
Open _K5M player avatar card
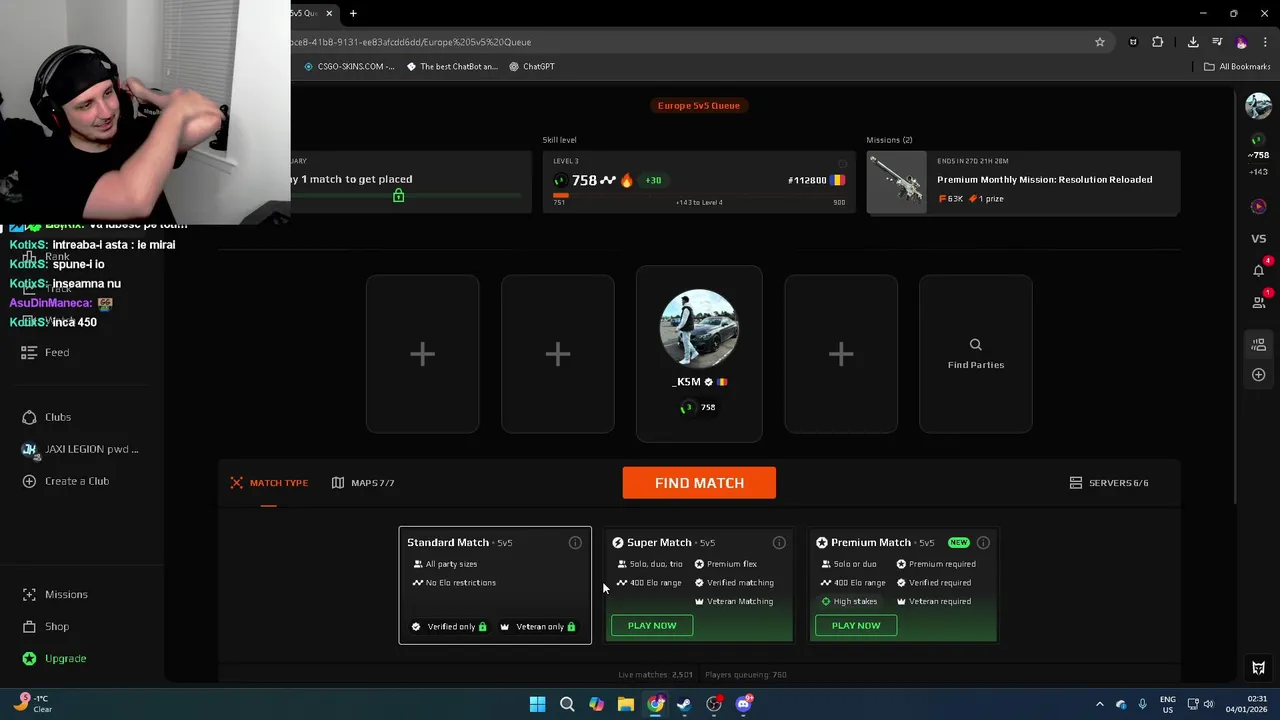[x=699, y=354]
